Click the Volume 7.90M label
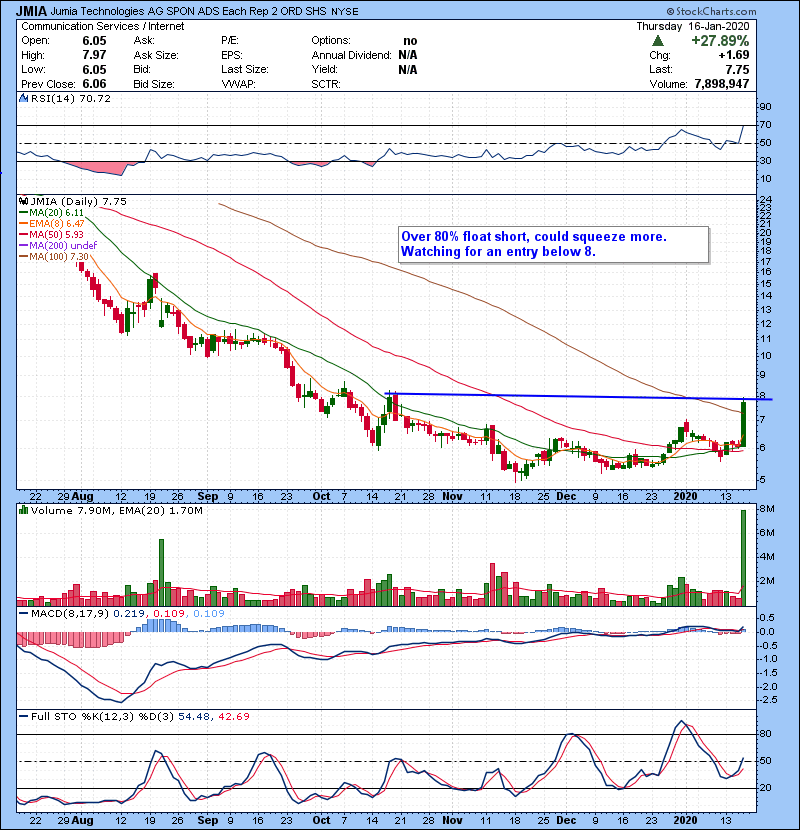The height and width of the screenshot is (830, 800). click(x=70, y=511)
